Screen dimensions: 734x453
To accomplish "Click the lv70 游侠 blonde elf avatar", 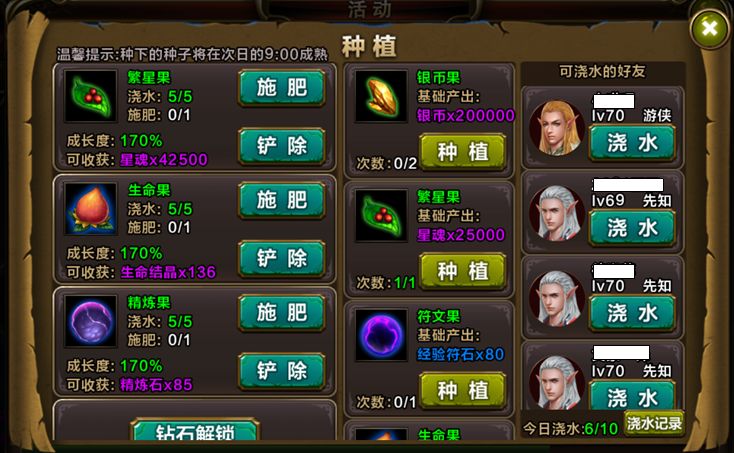I will (x=557, y=127).
